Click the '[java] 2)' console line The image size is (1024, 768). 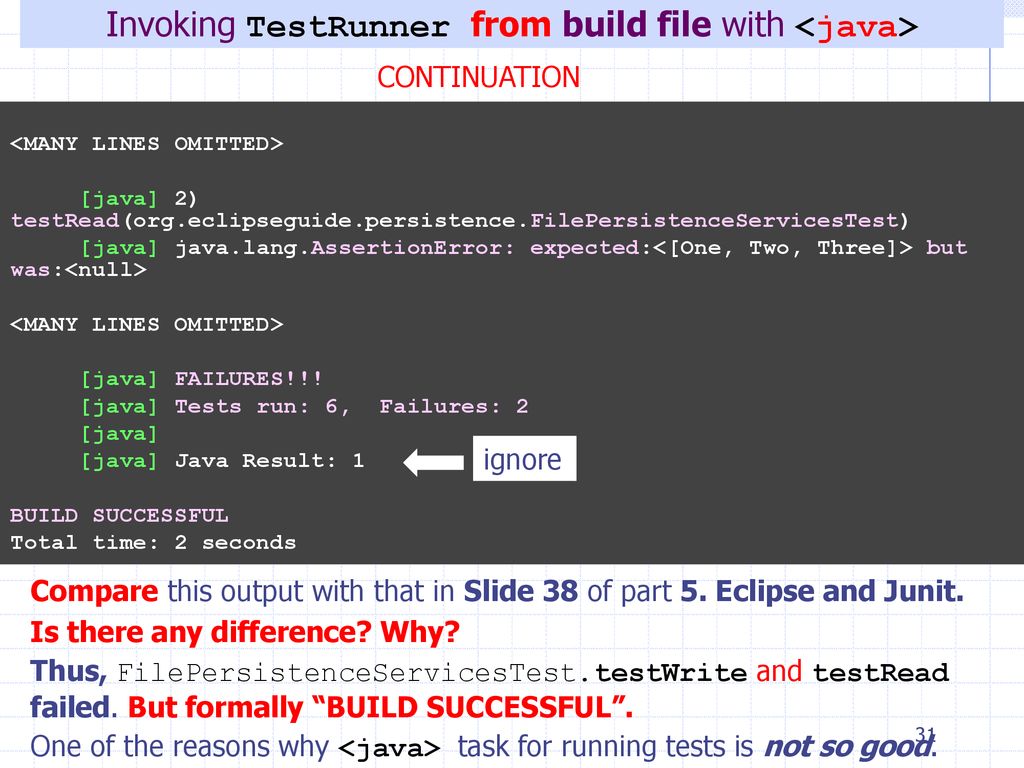coord(138,199)
